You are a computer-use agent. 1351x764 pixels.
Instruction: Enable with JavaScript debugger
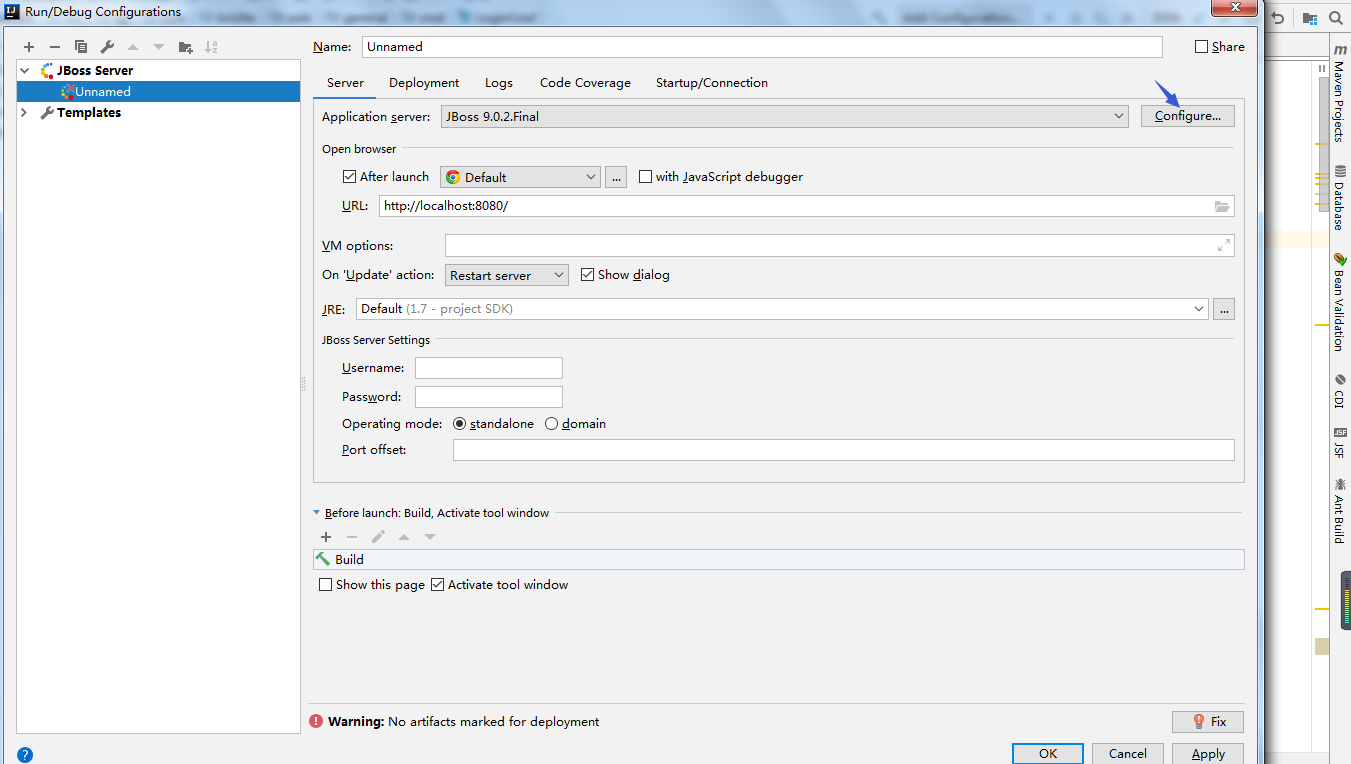pos(645,177)
